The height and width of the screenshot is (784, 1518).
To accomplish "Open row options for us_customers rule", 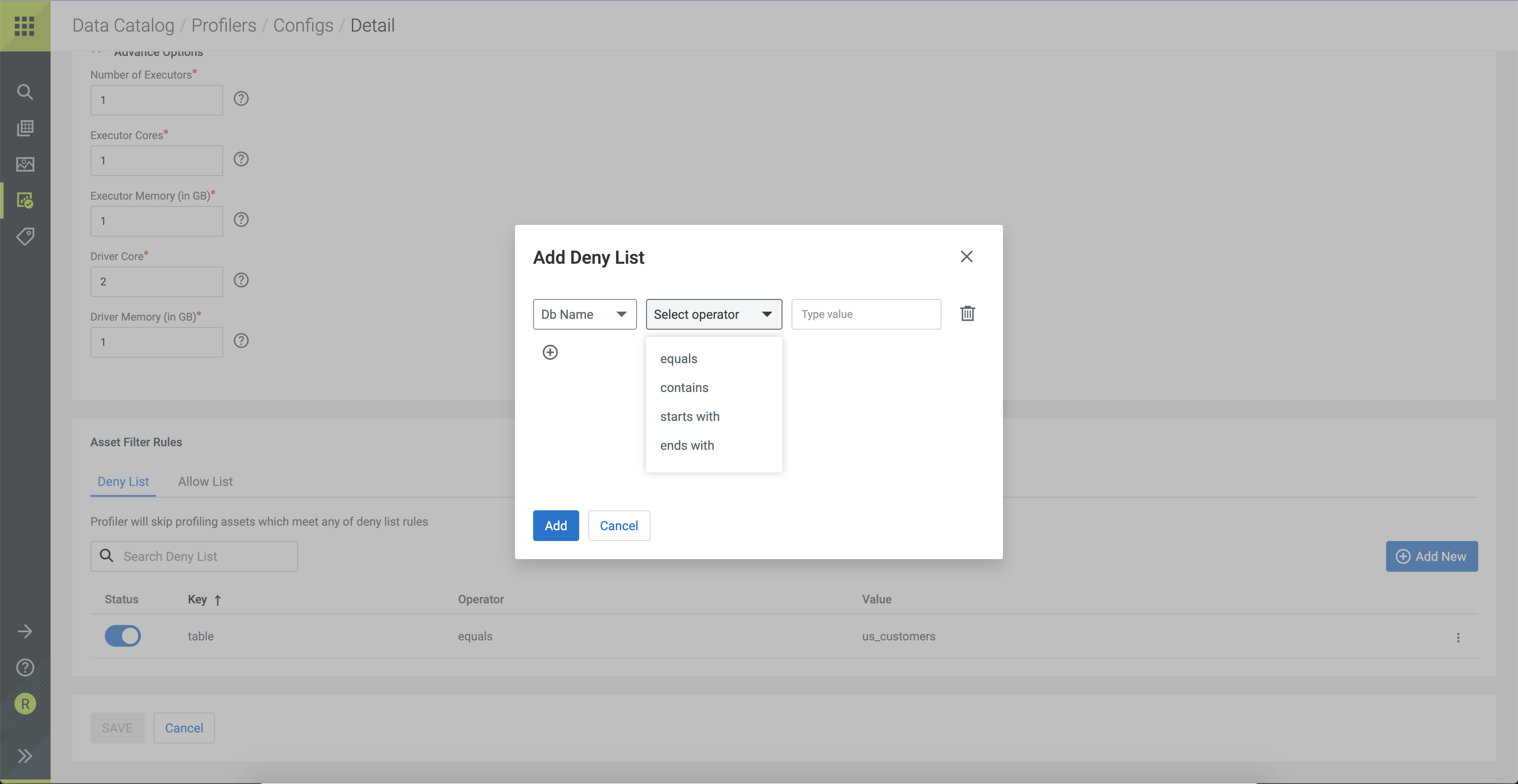I will point(1458,637).
